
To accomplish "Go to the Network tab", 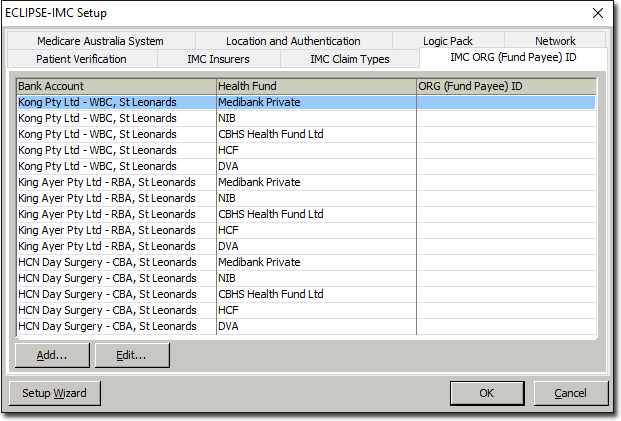I will [x=555, y=41].
